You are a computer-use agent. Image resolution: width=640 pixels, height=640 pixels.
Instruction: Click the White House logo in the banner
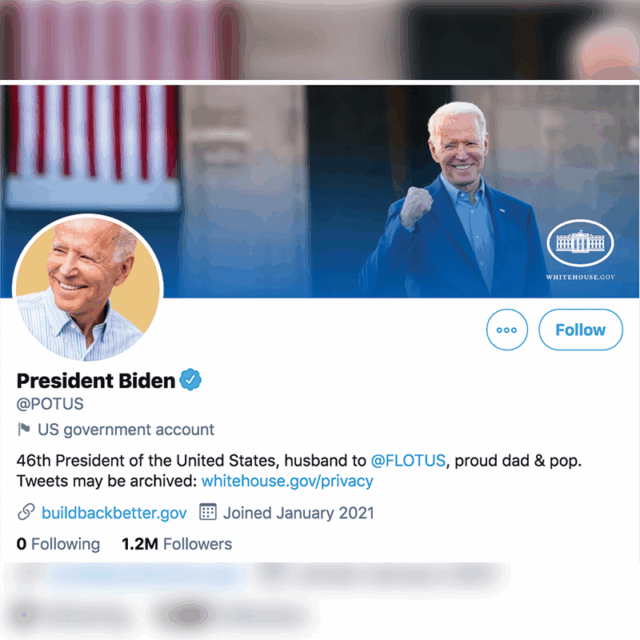[579, 243]
